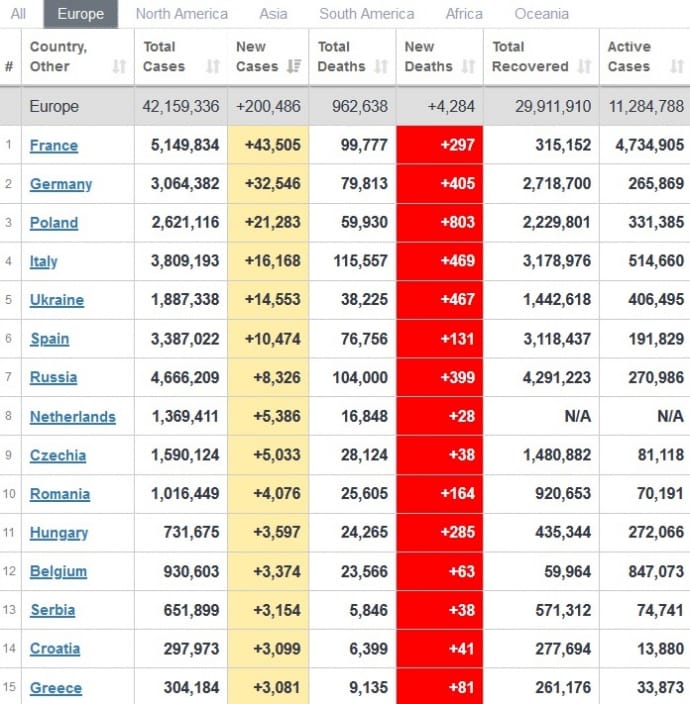Sort table by Country column sort icon
The image size is (690, 704).
[x=119, y=67]
